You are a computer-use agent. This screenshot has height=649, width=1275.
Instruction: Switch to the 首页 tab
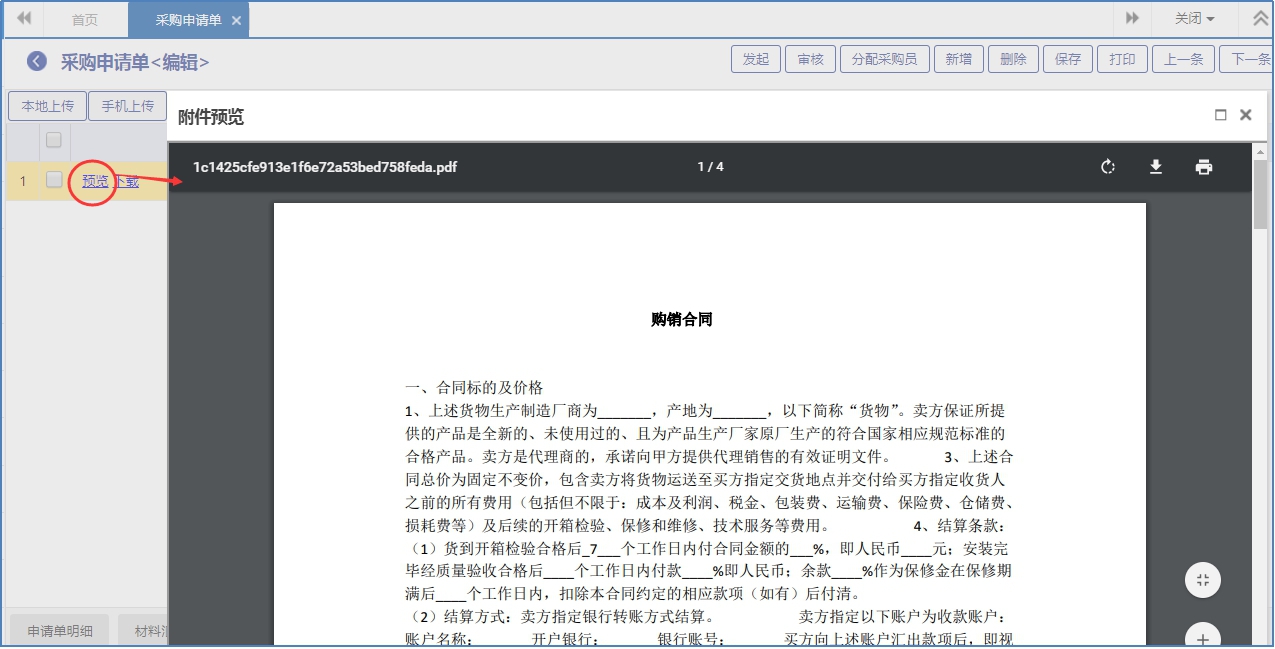click(85, 20)
